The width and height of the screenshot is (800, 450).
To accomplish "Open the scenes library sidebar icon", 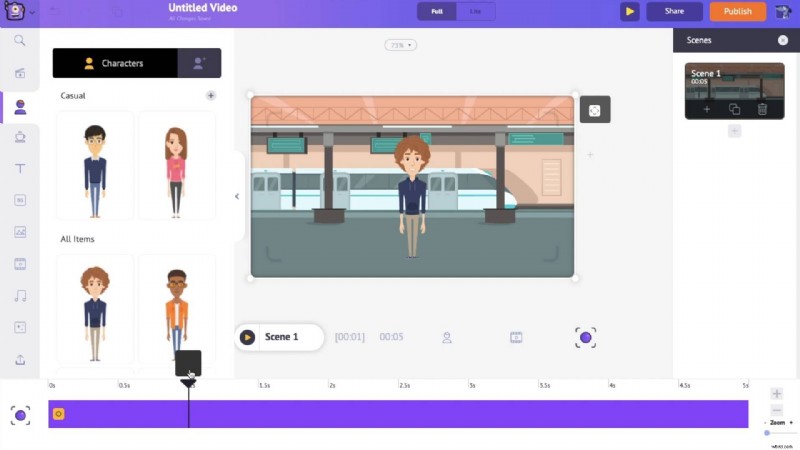I will pyautogui.click(x=20, y=73).
